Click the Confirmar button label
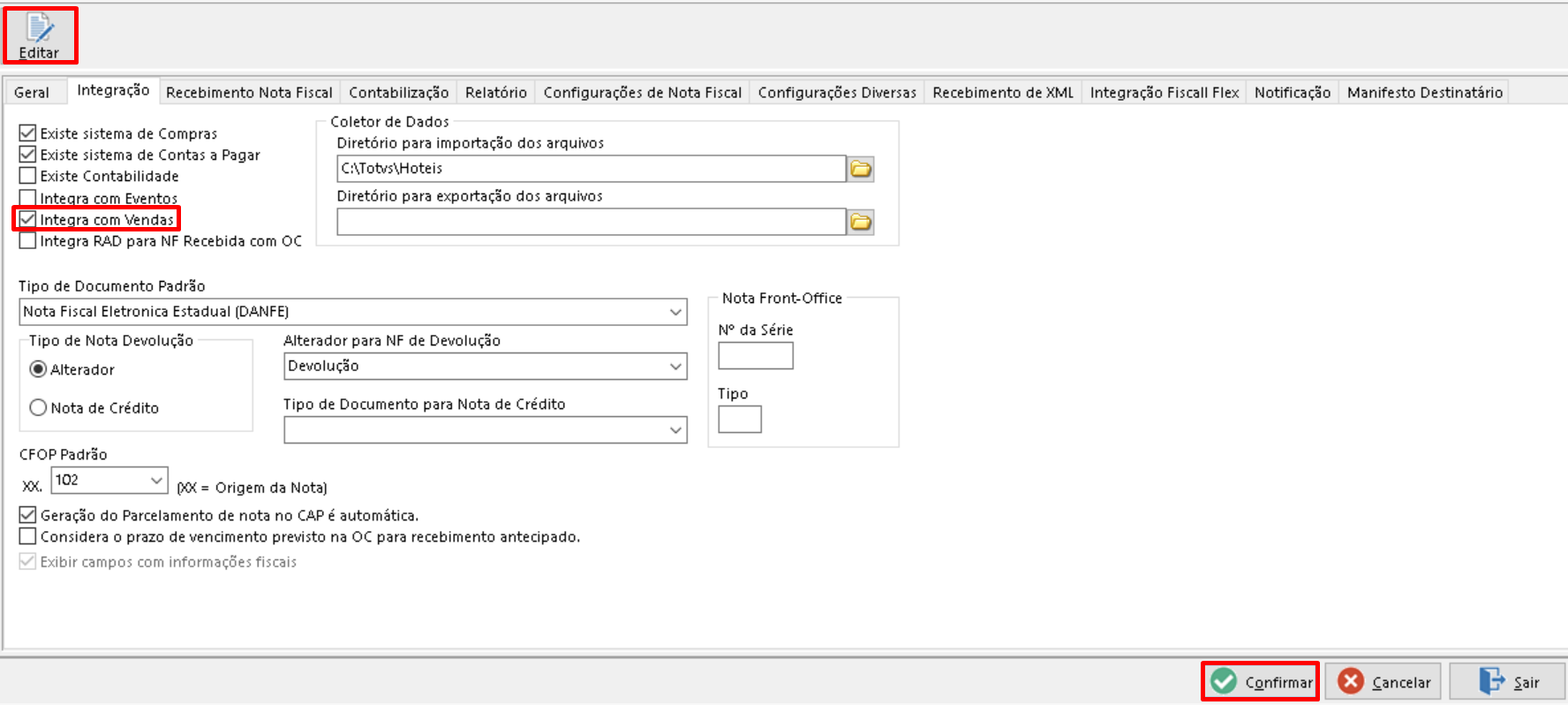The image size is (1568, 705). click(1279, 683)
